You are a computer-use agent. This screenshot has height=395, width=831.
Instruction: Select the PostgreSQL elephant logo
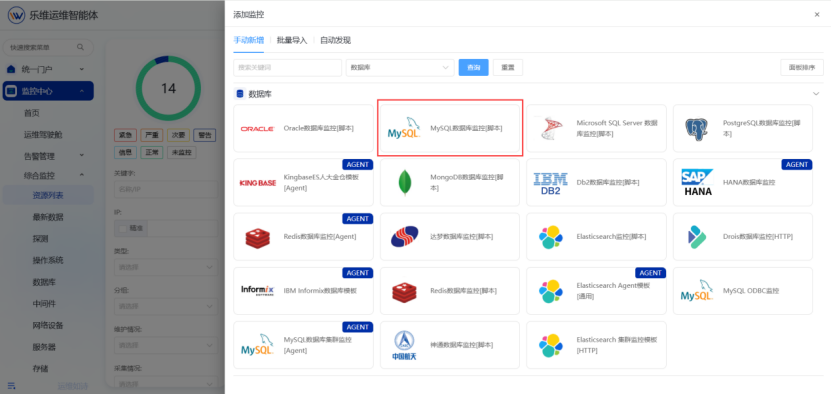click(697, 129)
